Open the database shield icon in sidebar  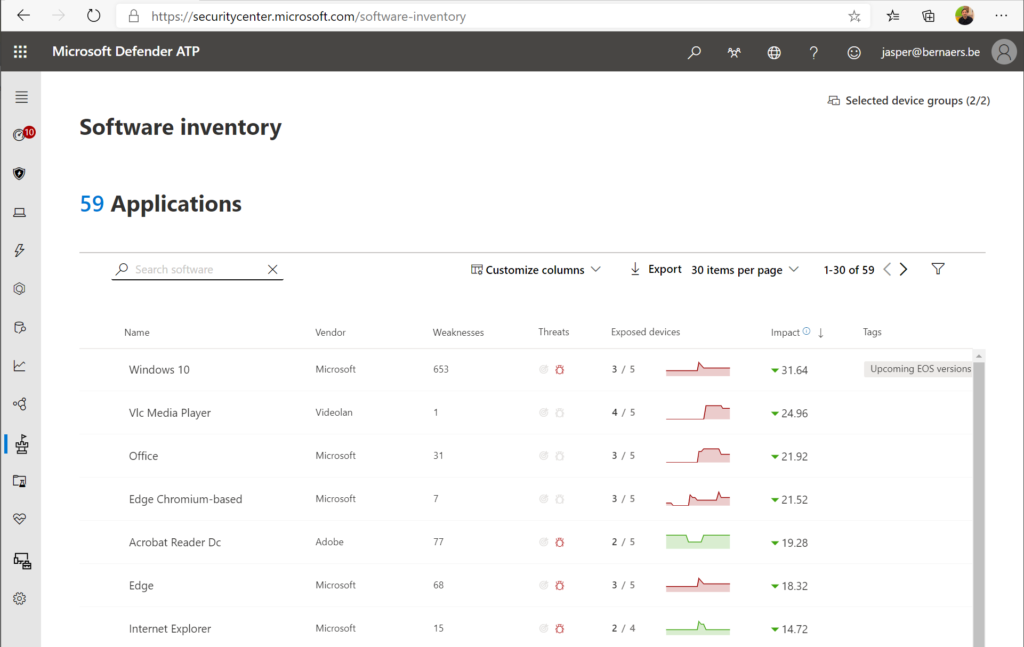pyautogui.click(x=20, y=327)
